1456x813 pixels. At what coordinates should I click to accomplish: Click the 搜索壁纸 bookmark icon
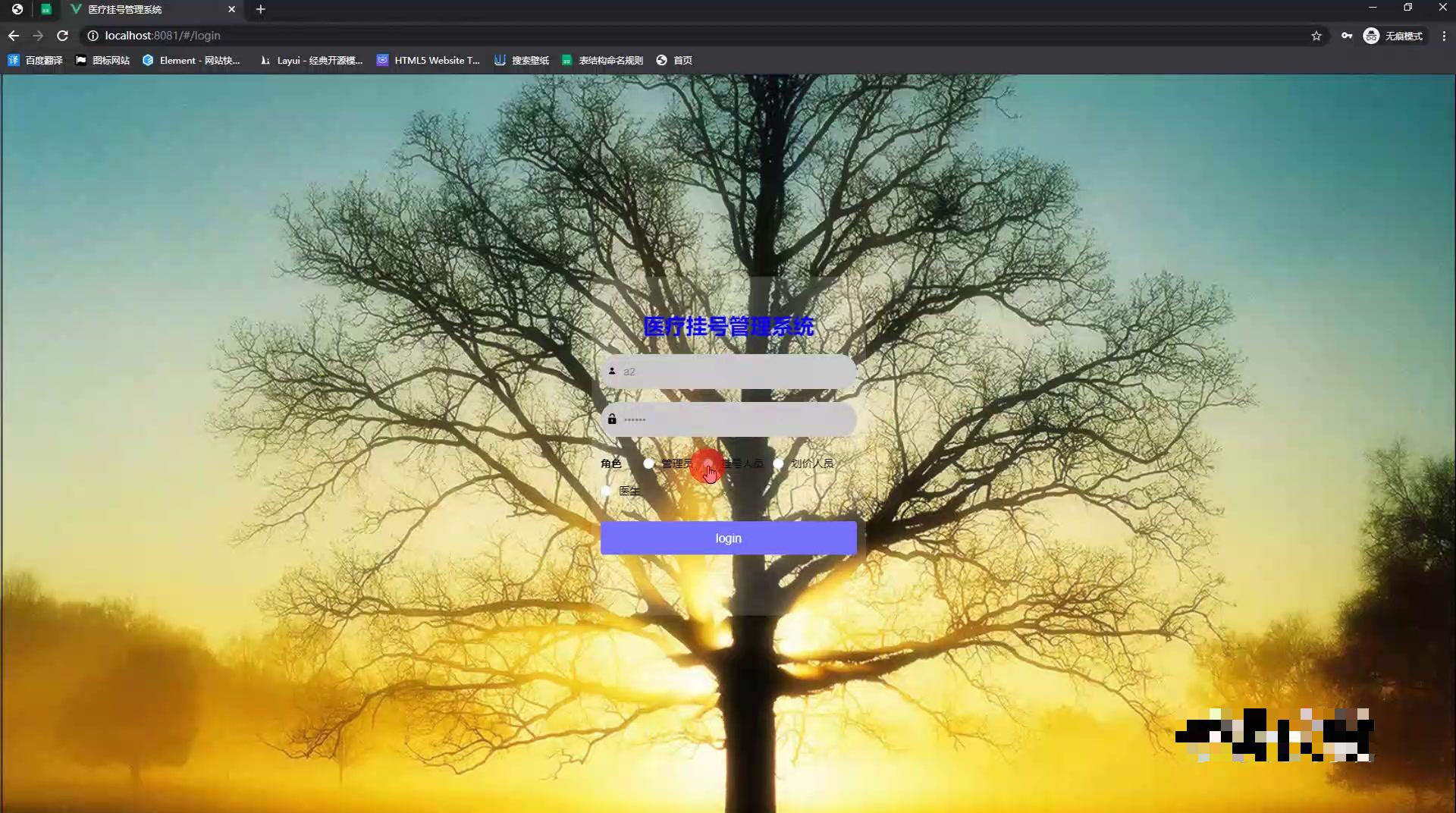pyautogui.click(x=500, y=60)
